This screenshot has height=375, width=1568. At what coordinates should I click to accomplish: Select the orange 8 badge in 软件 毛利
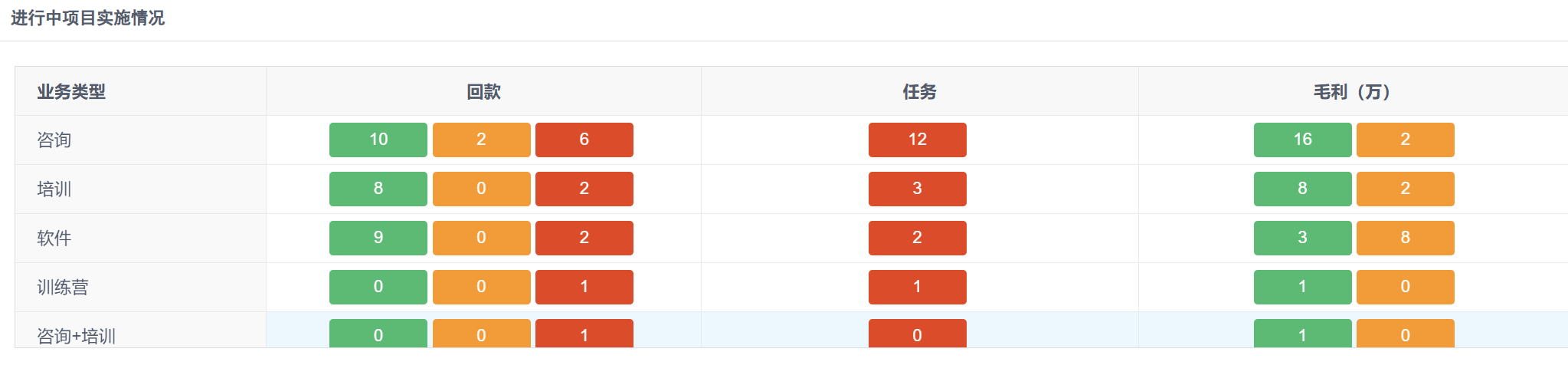click(1406, 238)
